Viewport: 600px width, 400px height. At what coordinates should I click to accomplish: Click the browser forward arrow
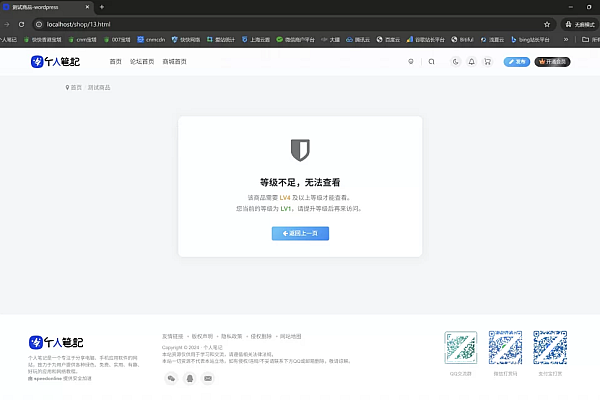[x=7, y=24]
